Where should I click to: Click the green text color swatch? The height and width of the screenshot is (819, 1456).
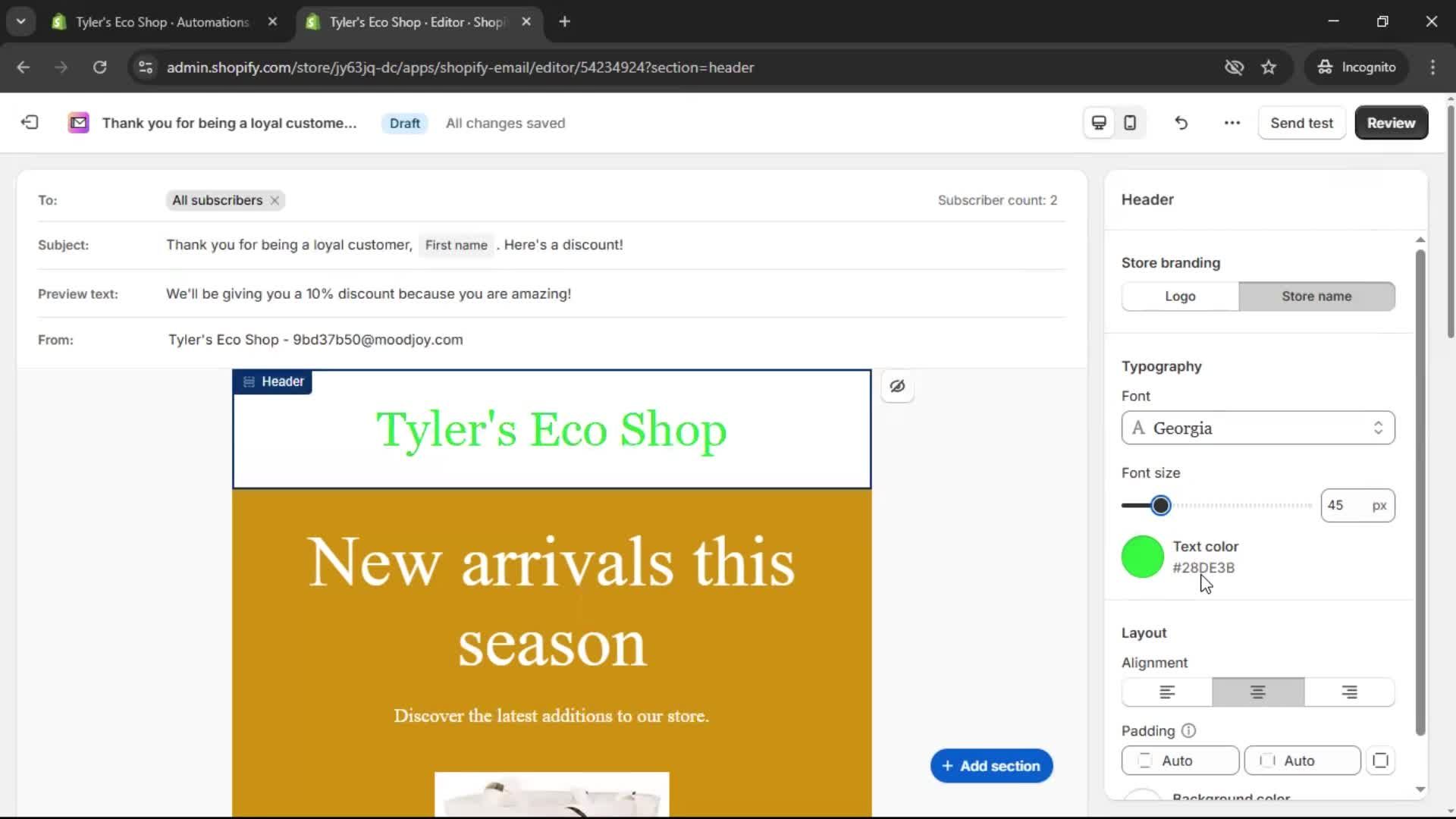point(1142,556)
